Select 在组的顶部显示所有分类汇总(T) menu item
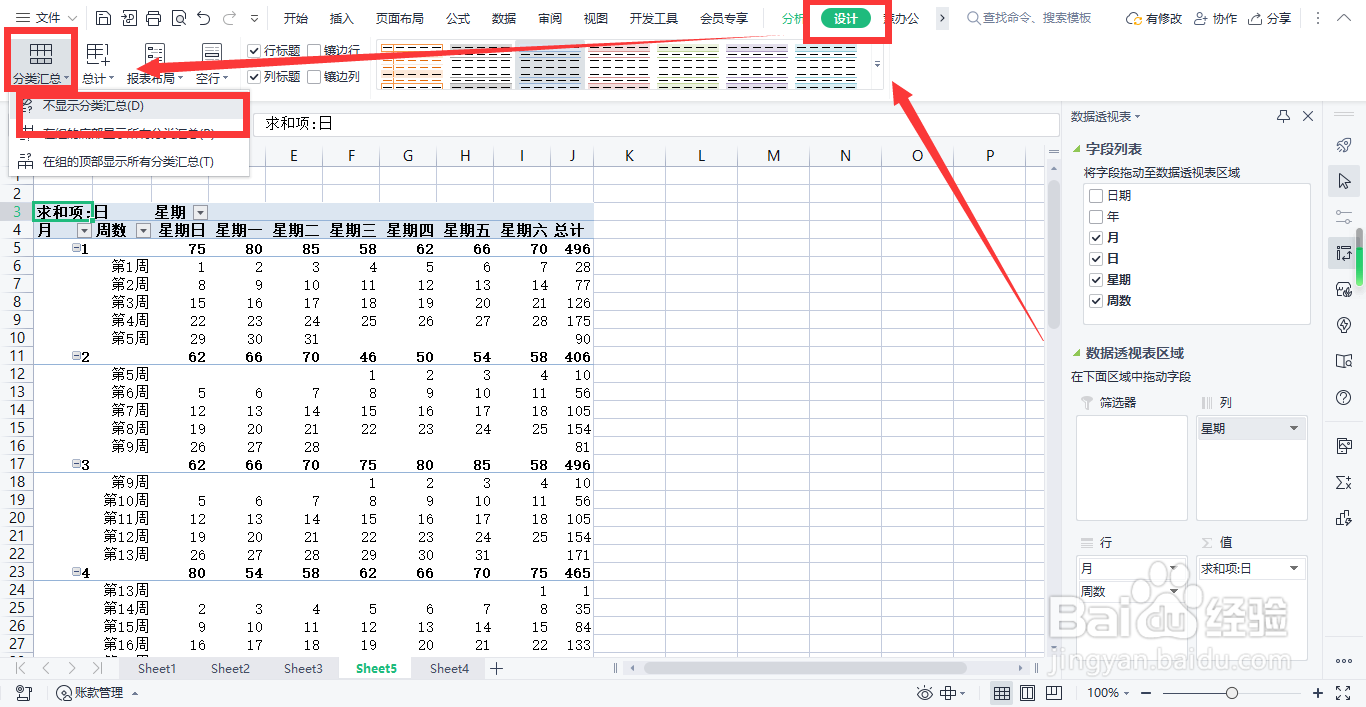Viewport: 1366px width, 707px height. coord(129,161)
